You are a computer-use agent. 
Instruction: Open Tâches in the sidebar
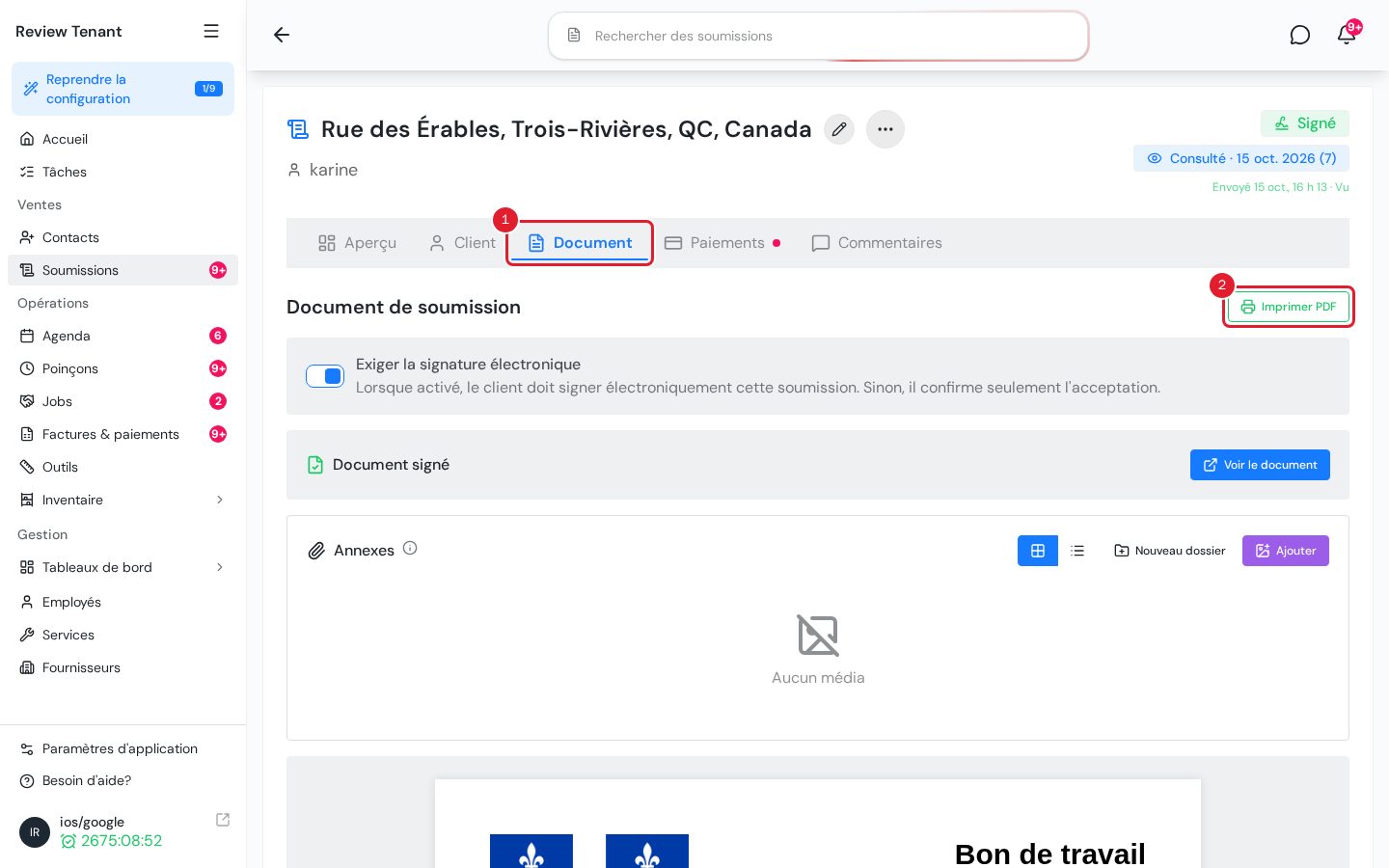(123, 172)
